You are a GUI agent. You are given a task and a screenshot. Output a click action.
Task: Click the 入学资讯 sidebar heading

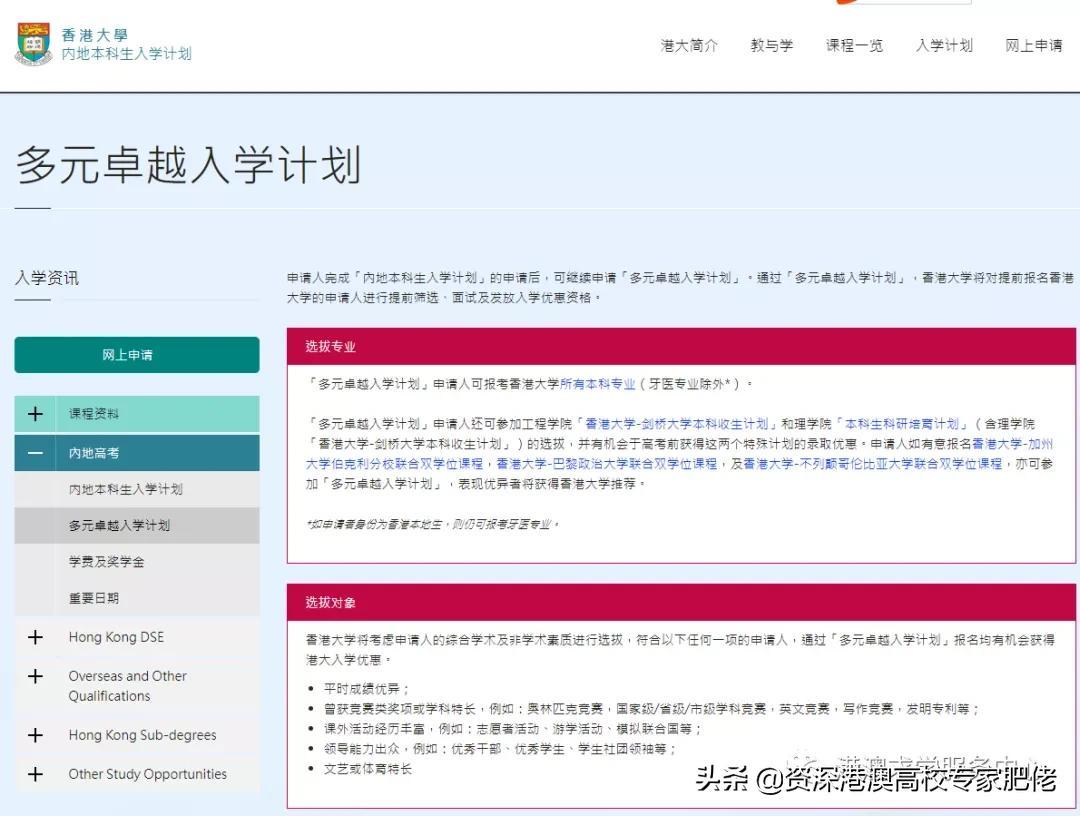47,278
